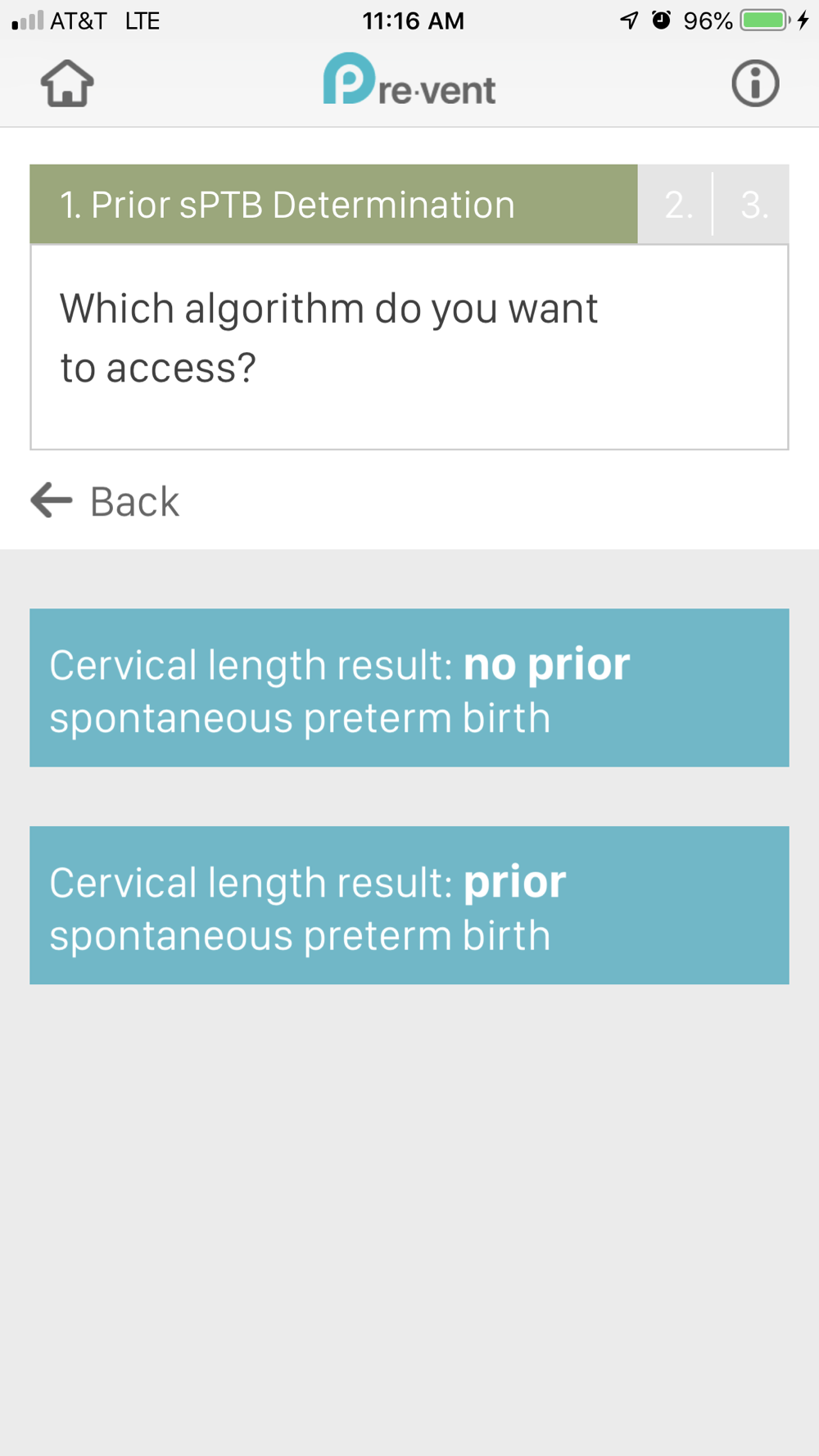Image resolution: width=819 pixels, height=1456 pixels.
Task: Tap the home icon
Action: [67, 84]
